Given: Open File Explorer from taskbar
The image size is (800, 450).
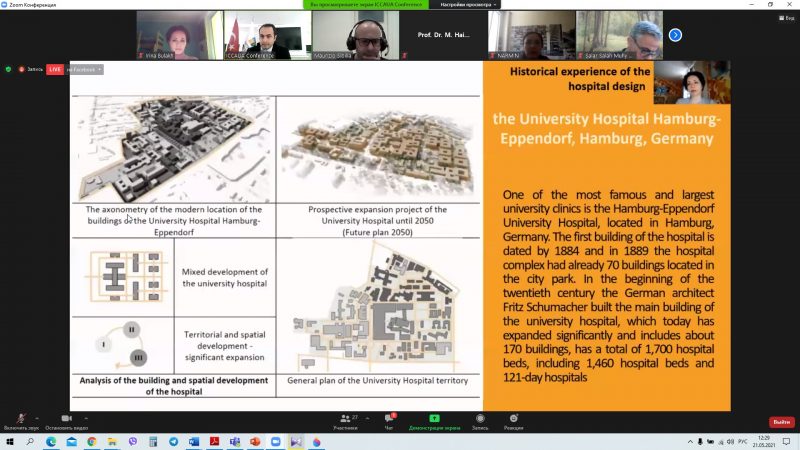Looking at the screenshot, I should point(112,441).
